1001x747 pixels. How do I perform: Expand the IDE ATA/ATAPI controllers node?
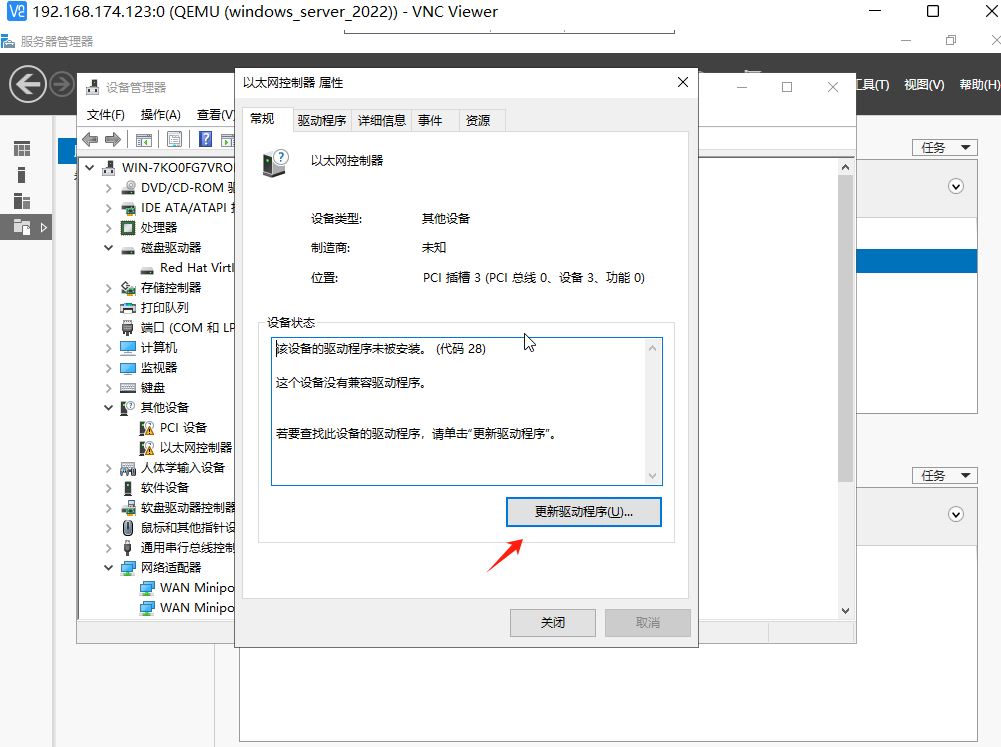(109, 208)
